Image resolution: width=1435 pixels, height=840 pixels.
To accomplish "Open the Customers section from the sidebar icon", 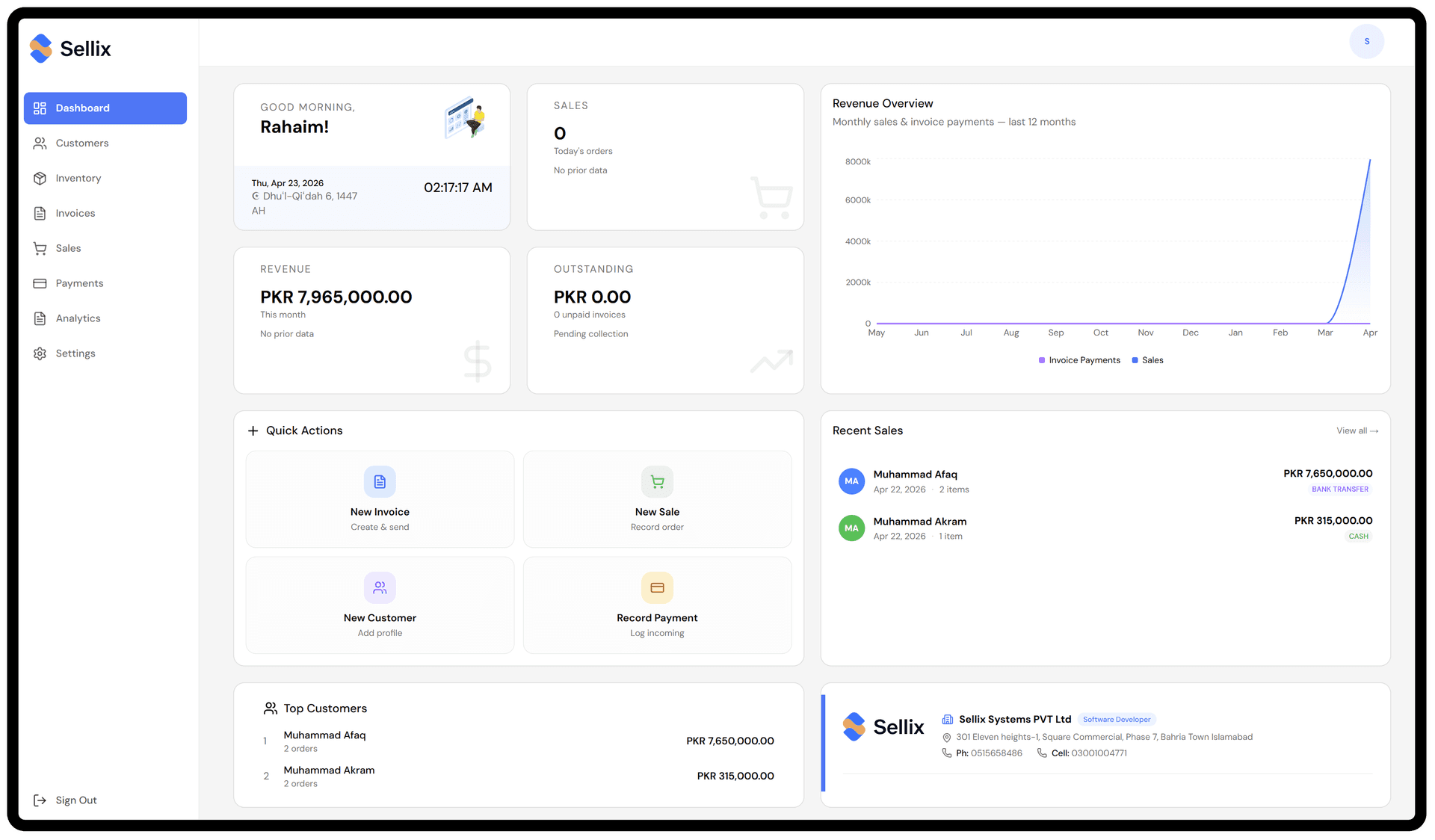I will point(40,143).
